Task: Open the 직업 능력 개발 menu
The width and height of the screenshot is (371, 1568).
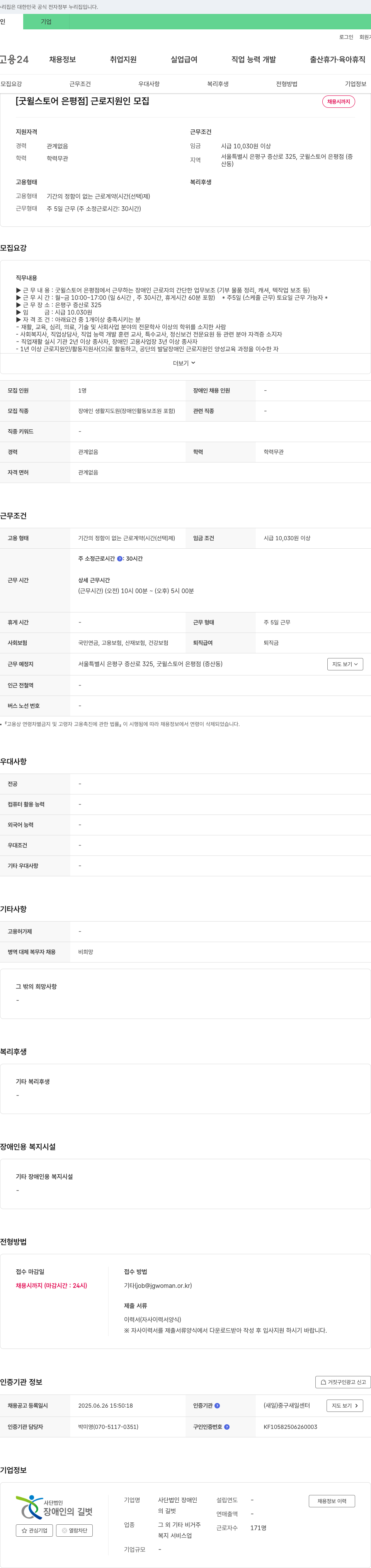Action: [x=254, y=60]
